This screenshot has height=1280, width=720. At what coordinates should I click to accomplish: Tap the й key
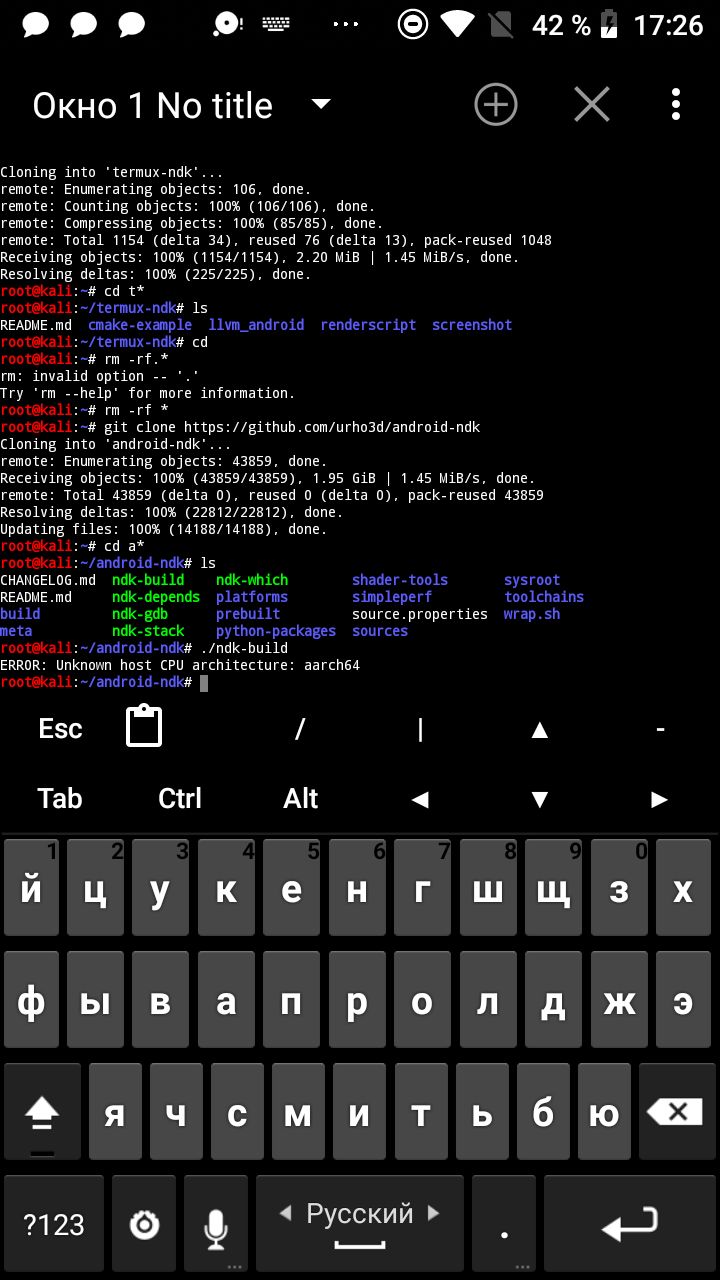click(x=31, y=887)
